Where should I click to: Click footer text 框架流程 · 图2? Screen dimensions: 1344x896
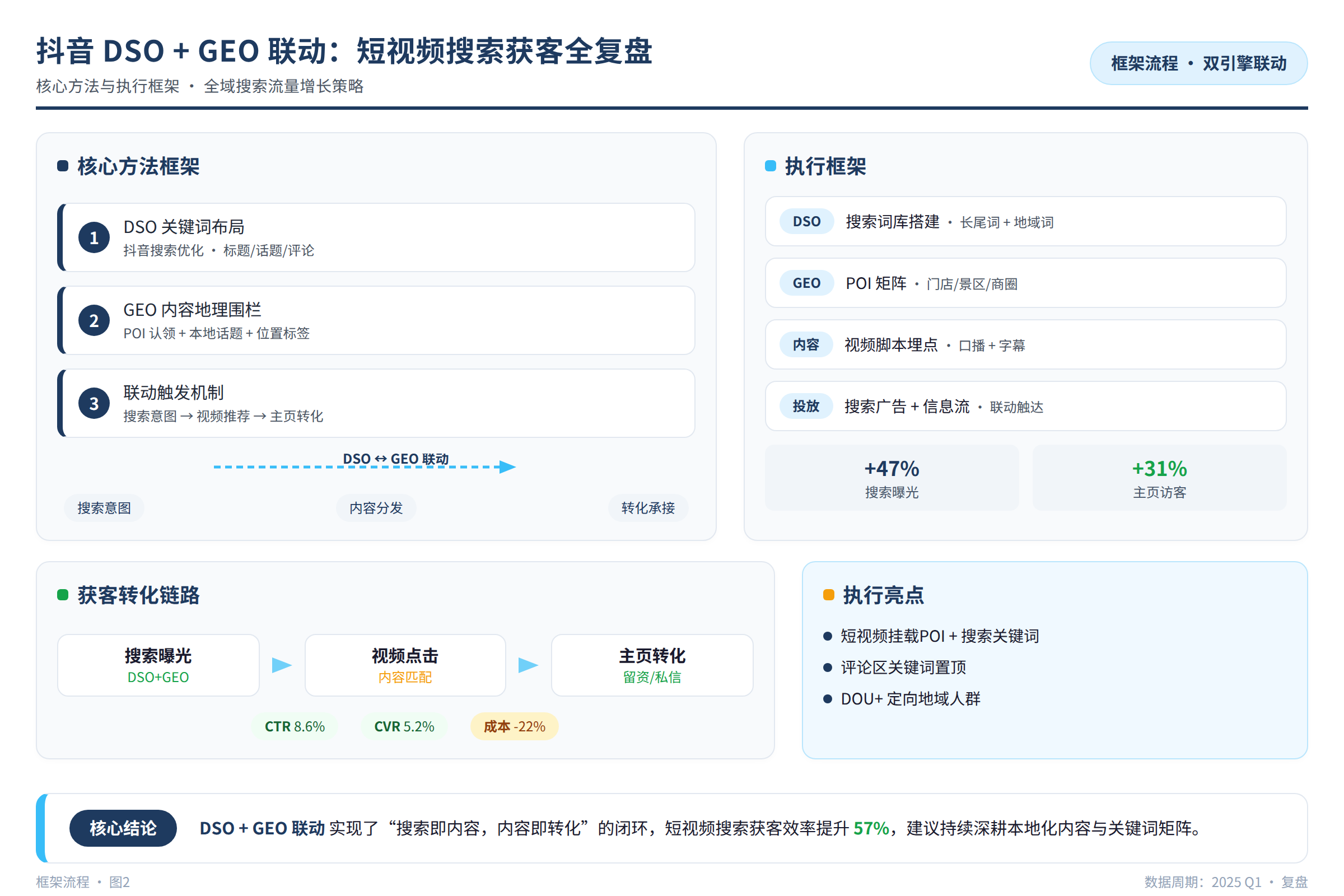[x=83, y=881]
